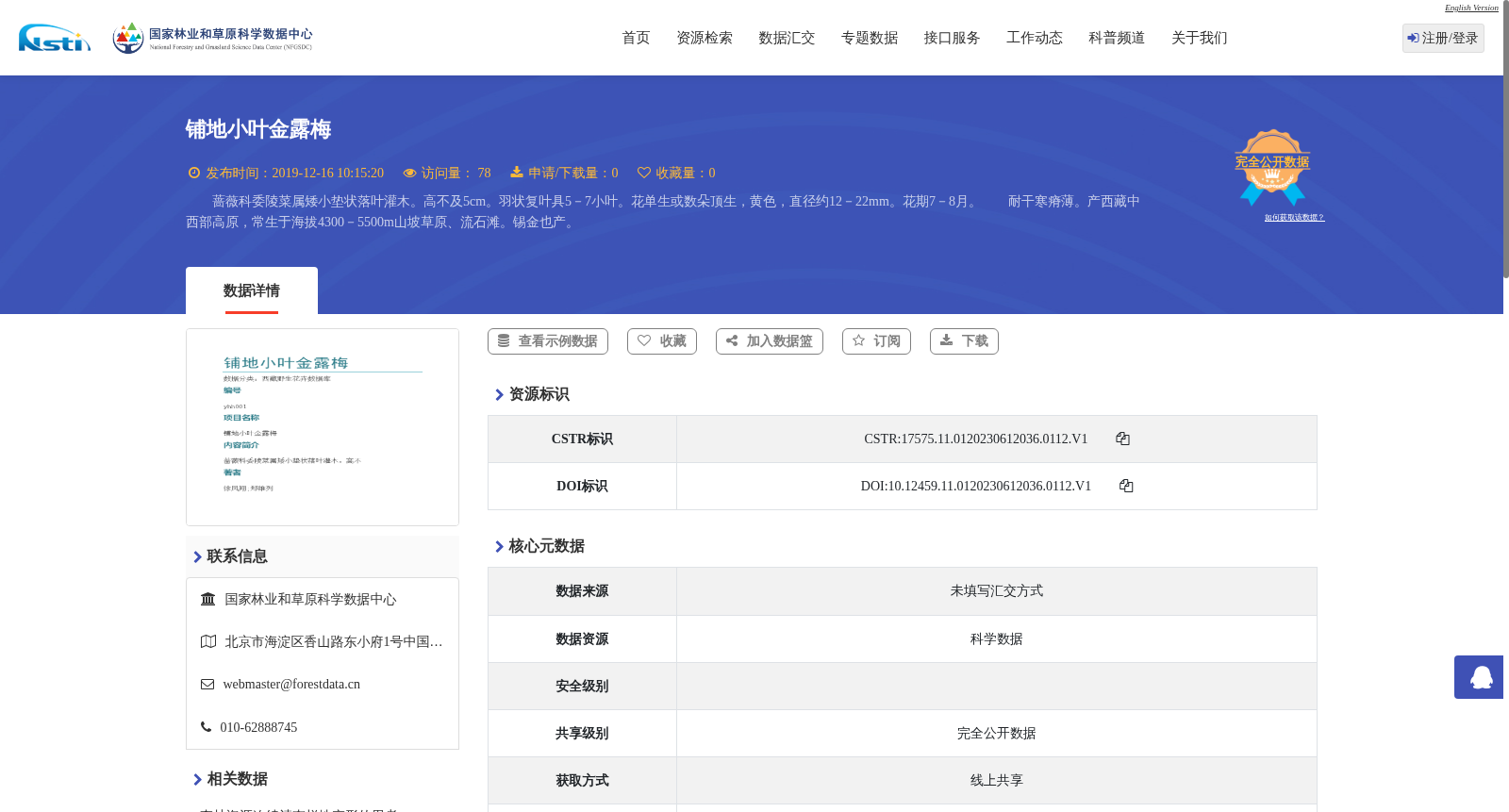1509x812 pixels.
Task: Open the dataset preview thumbnail
Action: coord(323,427)
